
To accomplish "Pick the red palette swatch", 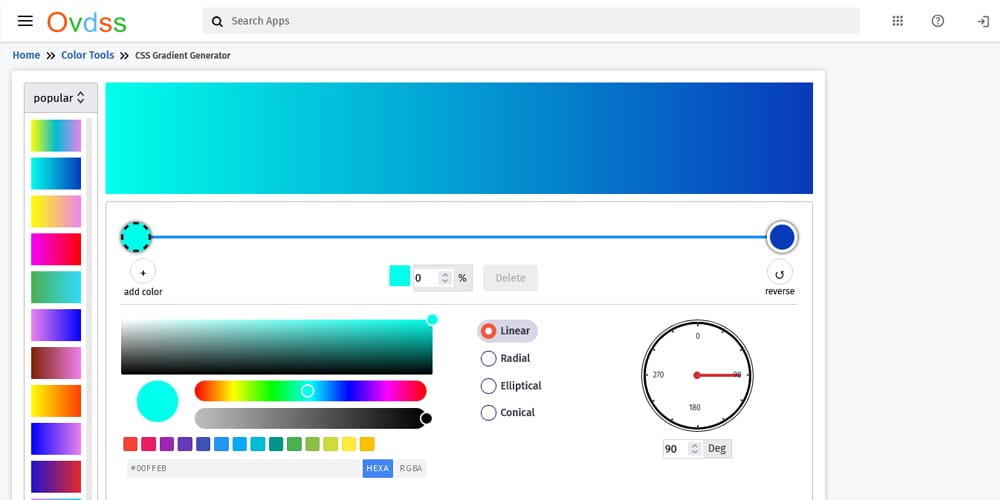I will coord(131,444).
